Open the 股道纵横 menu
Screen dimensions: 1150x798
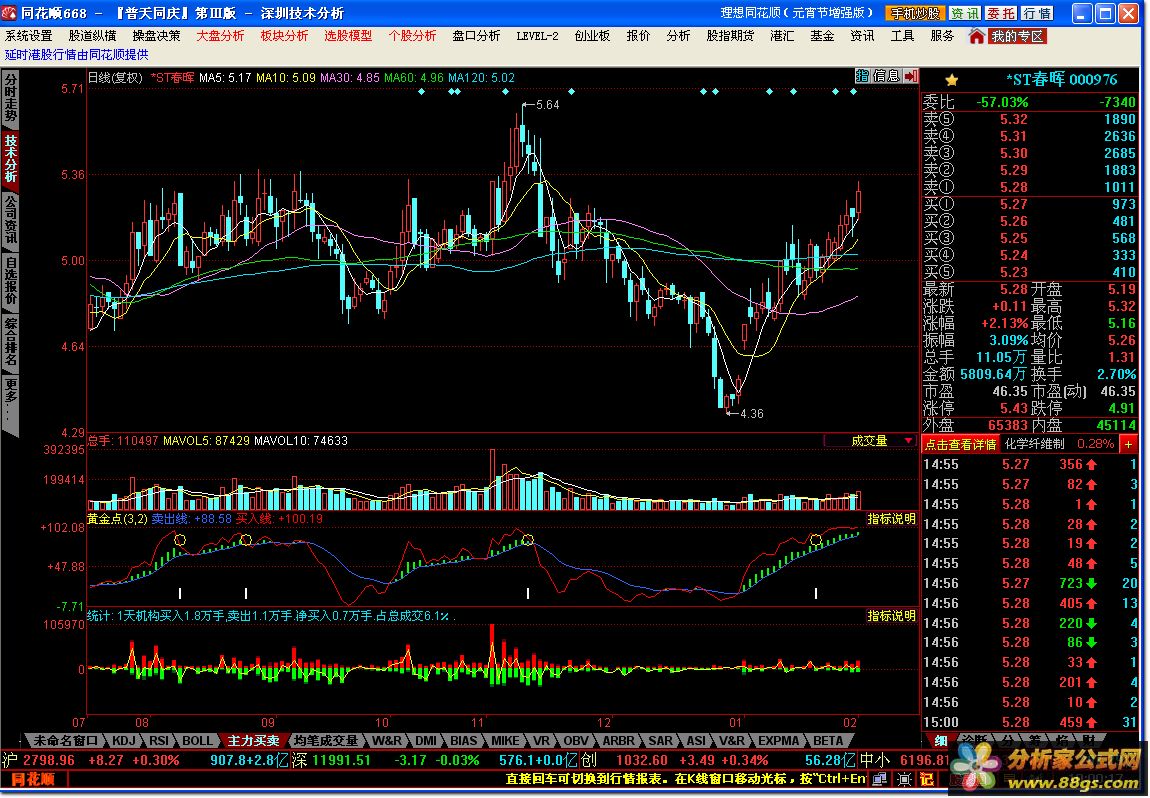pos(92,35)
